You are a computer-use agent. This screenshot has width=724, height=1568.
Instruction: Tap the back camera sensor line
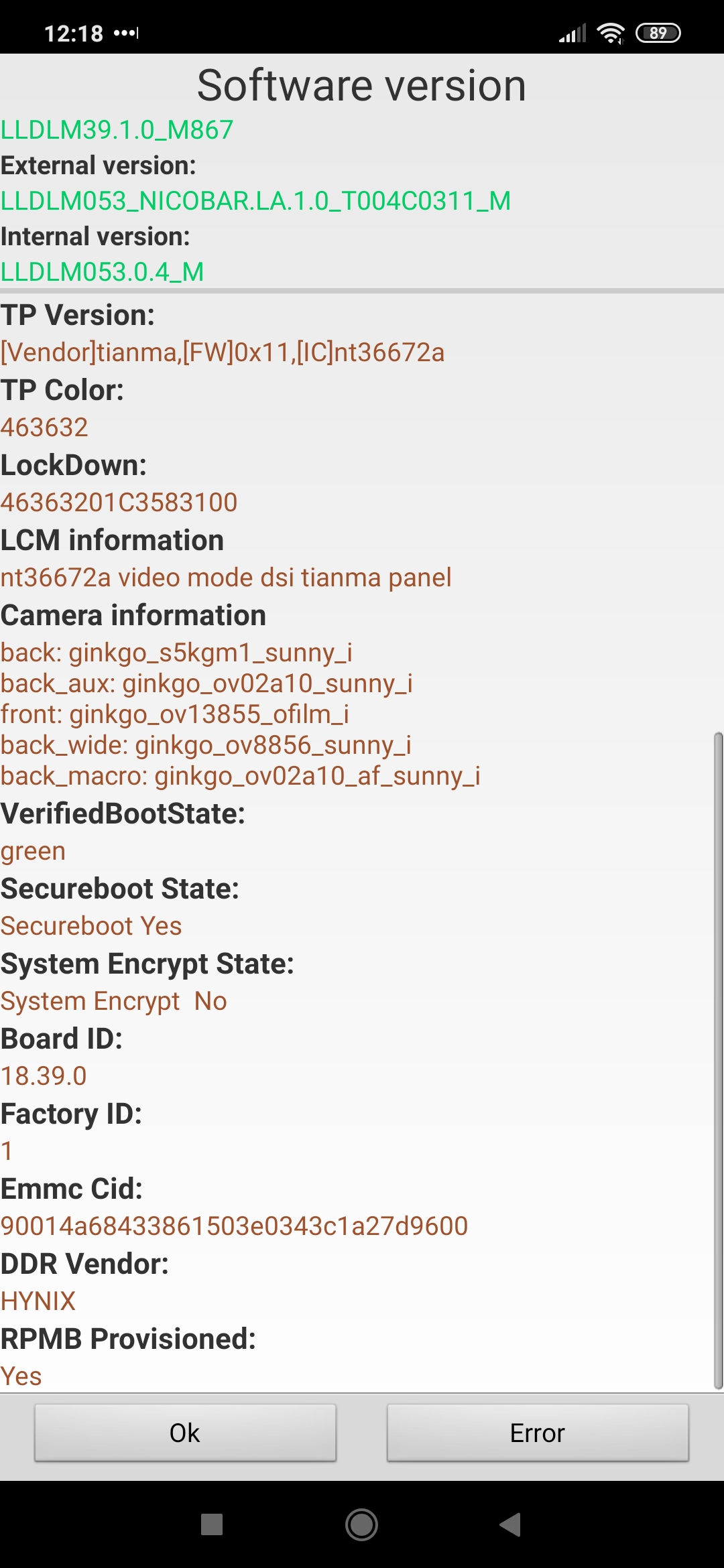click(x=176, y=652)
